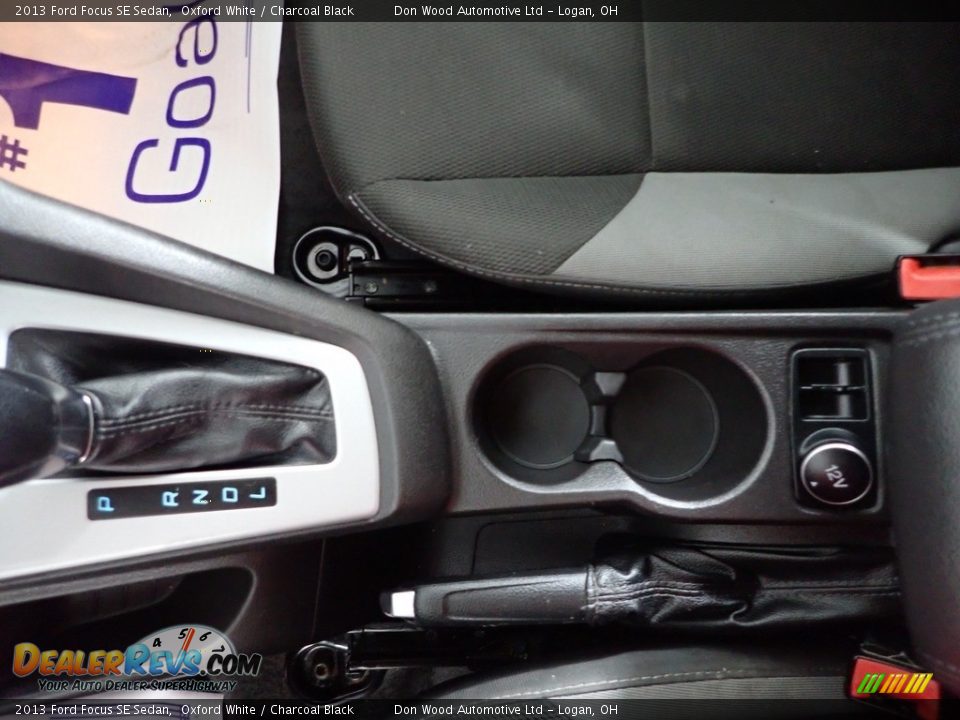
Task: Click the 12V power outlet cap
Action: (834, 473)
